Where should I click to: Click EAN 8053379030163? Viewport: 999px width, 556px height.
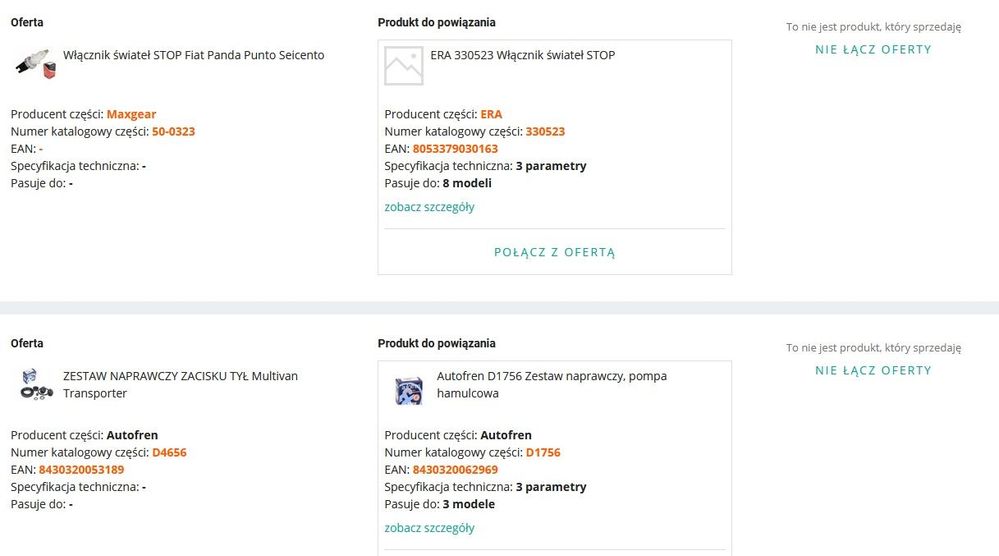(455, 149)
